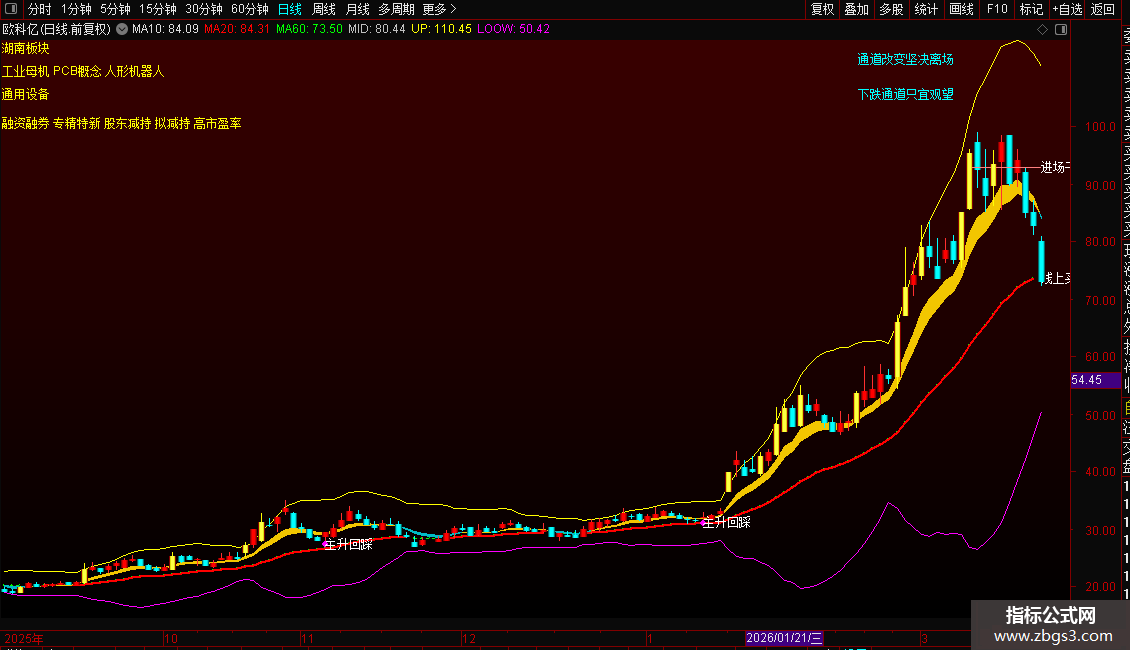Image resolution: width=1130 pixels, height=650 pixels.
Task: Open indicator dropdown next to 欧科亿 title
Action: (122, 29)
